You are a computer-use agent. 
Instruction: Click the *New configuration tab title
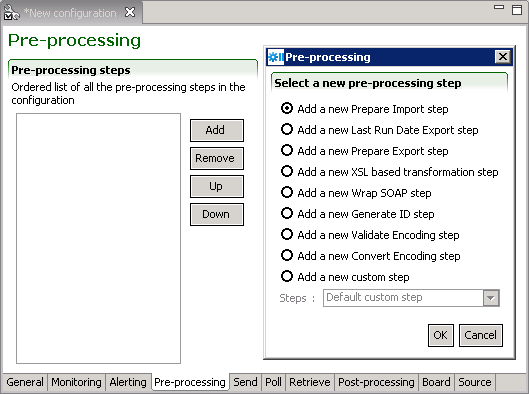70,13
